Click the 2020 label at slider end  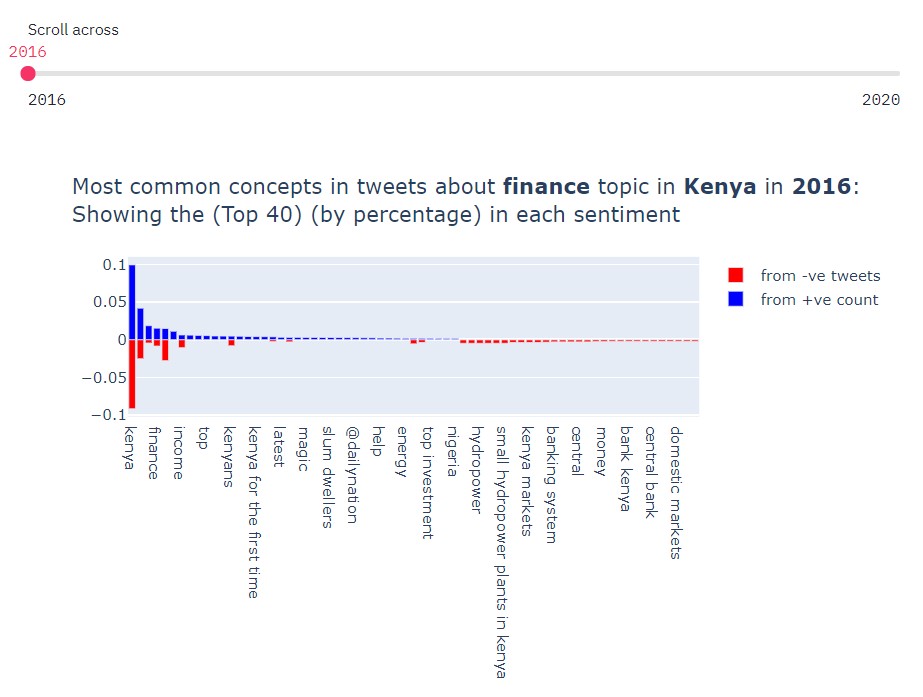coord(880,100)
